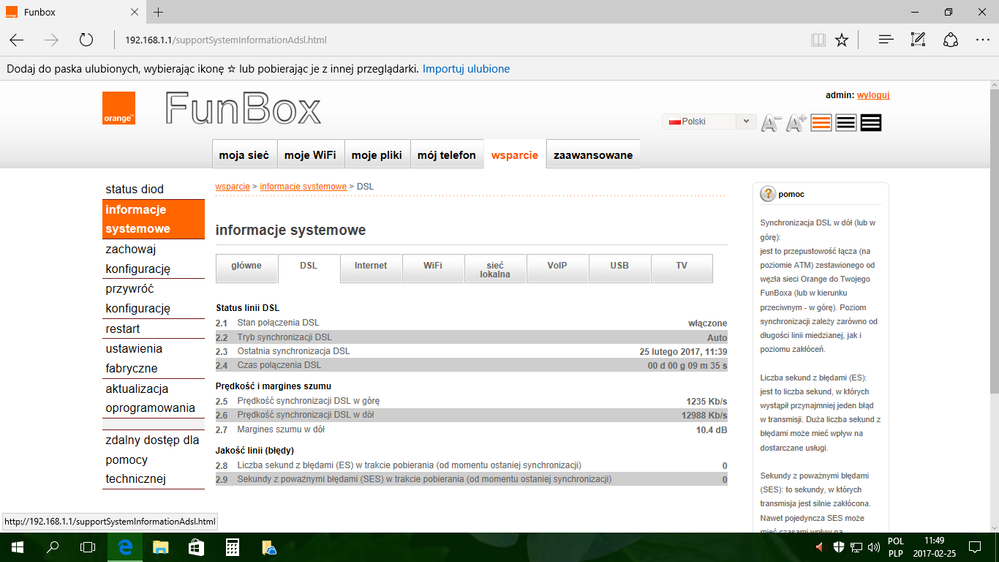Reload the page with the refresh icon
The width and height of the screenshot is (999, 562).
coord(86,40)
